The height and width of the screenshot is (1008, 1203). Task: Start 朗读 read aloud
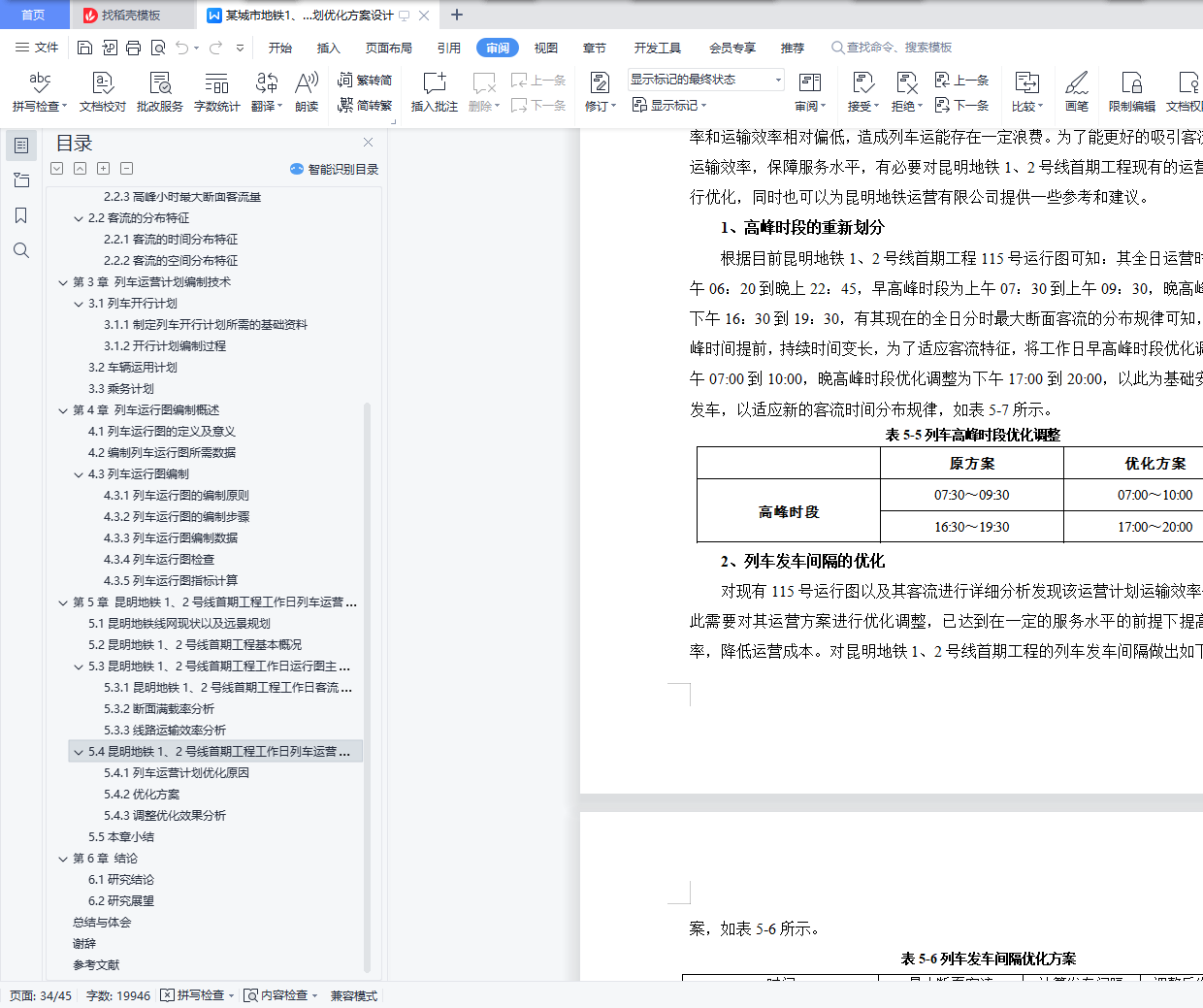point(307,92)
